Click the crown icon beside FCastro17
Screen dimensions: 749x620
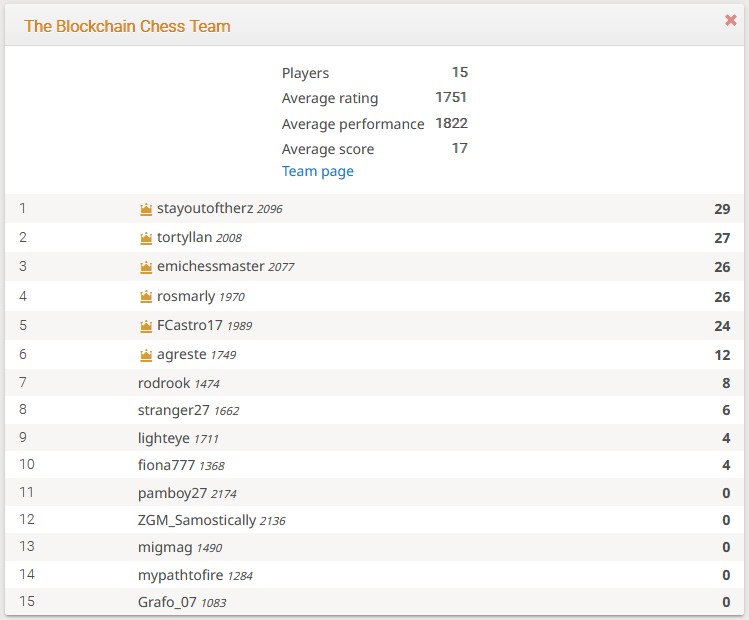click(x=146, y=326)
